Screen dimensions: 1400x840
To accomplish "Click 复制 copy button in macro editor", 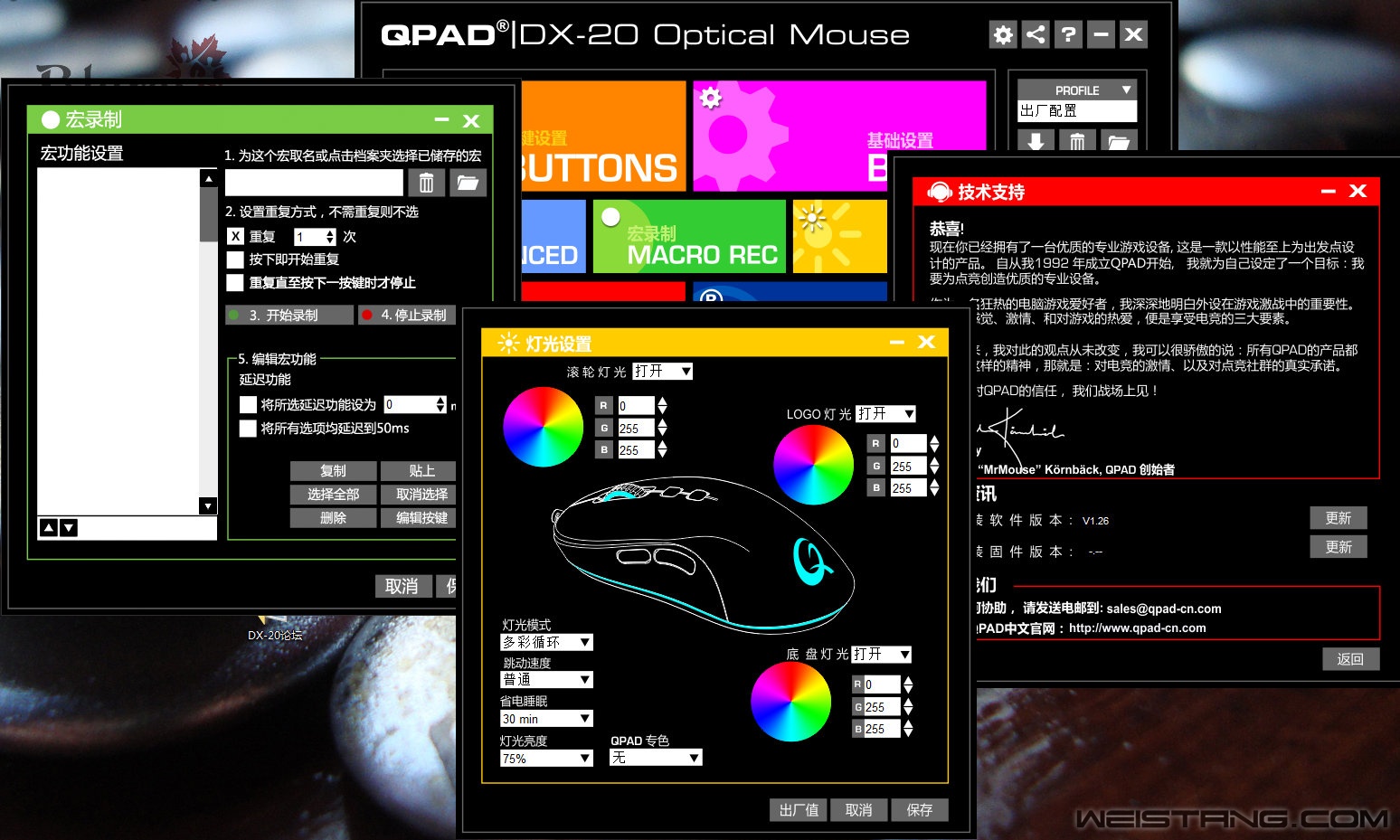I will 333,471.
